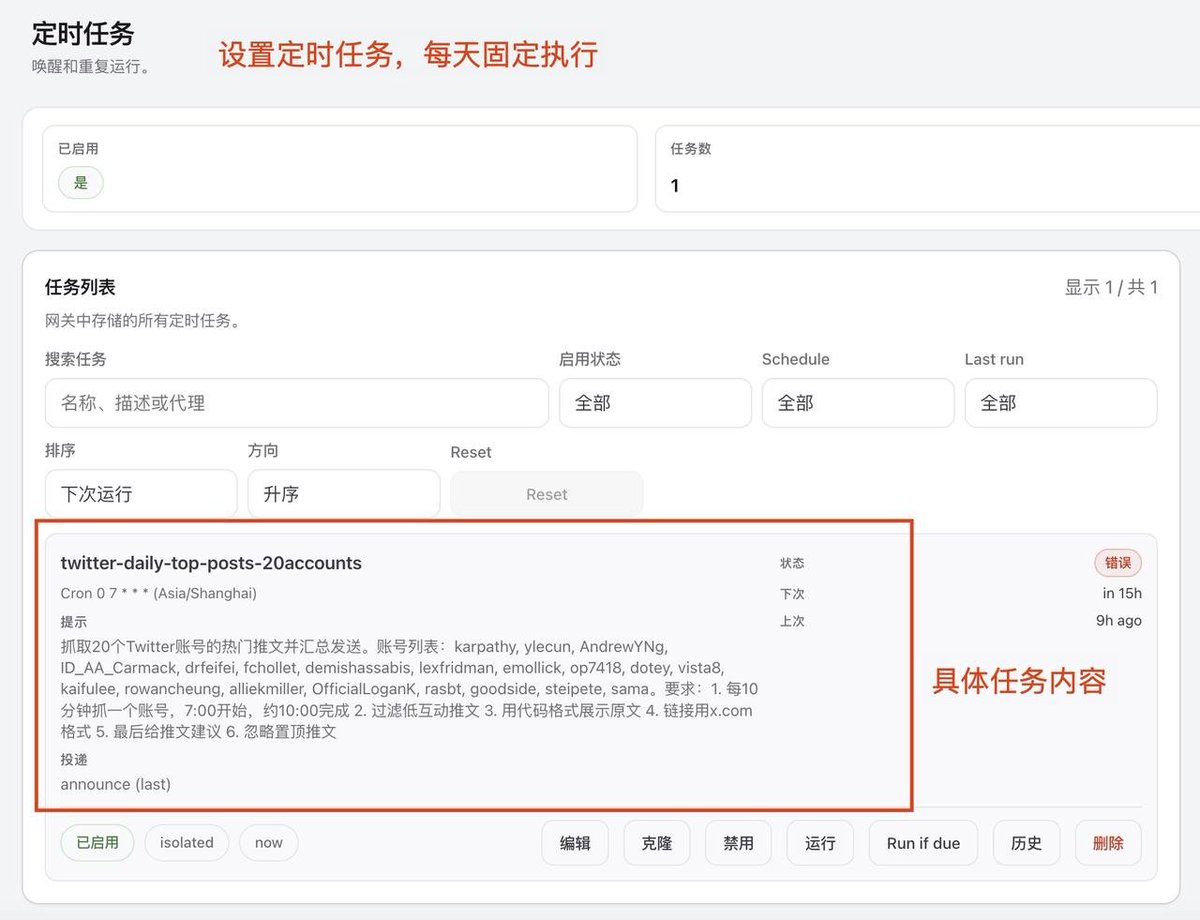Open the 方向 dropdown showing 升序
The height and width of the screenshot is (920, 1200).
(343, 493)
